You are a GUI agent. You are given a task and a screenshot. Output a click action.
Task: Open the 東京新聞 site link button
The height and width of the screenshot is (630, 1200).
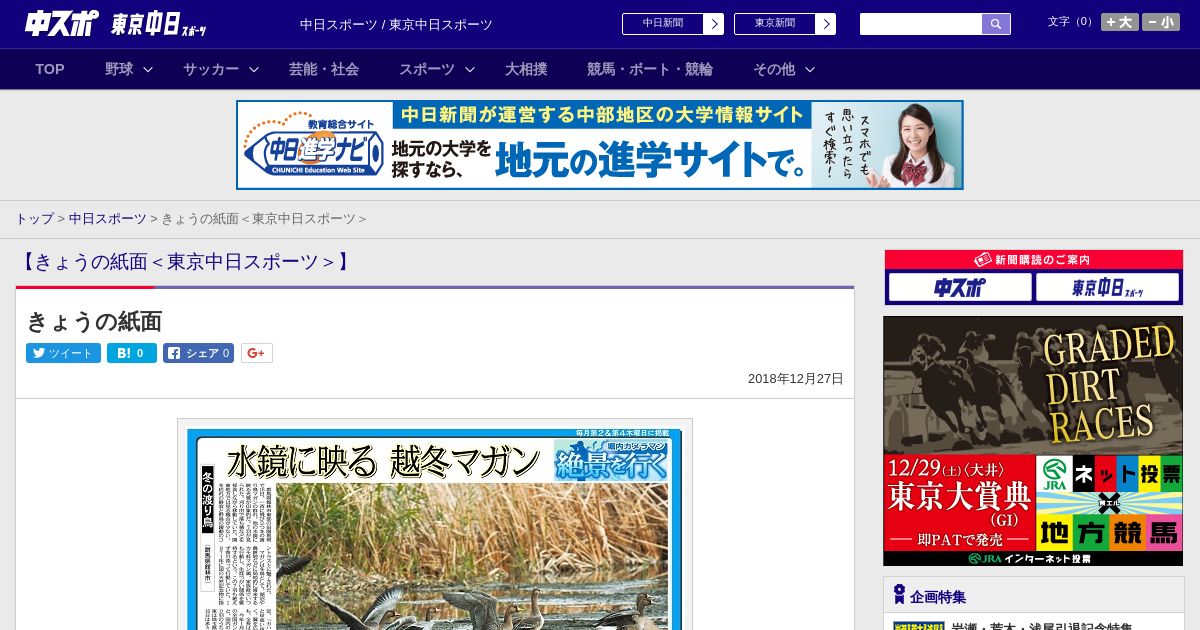[x=774, y=24]
